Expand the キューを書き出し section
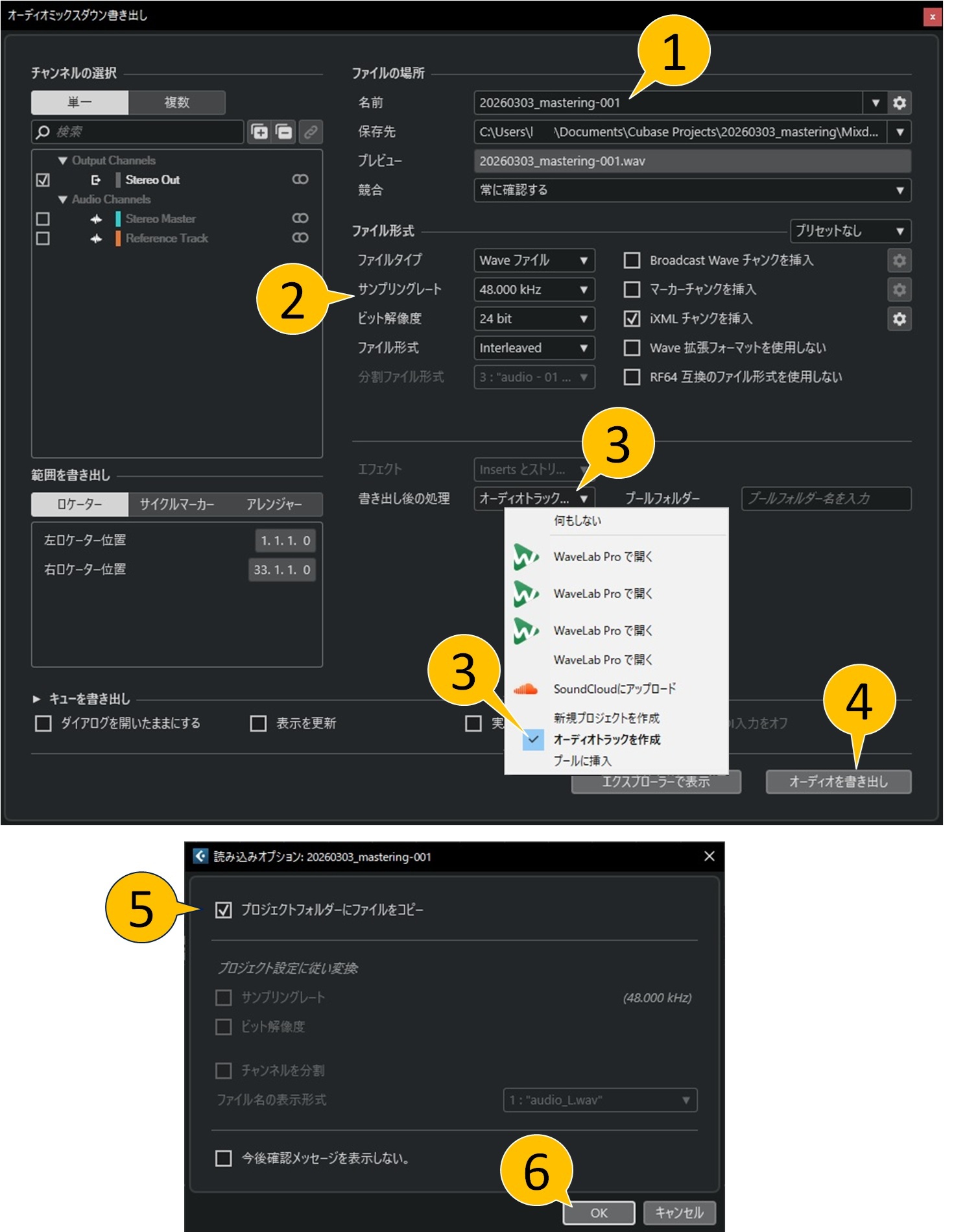 point(37,699)
